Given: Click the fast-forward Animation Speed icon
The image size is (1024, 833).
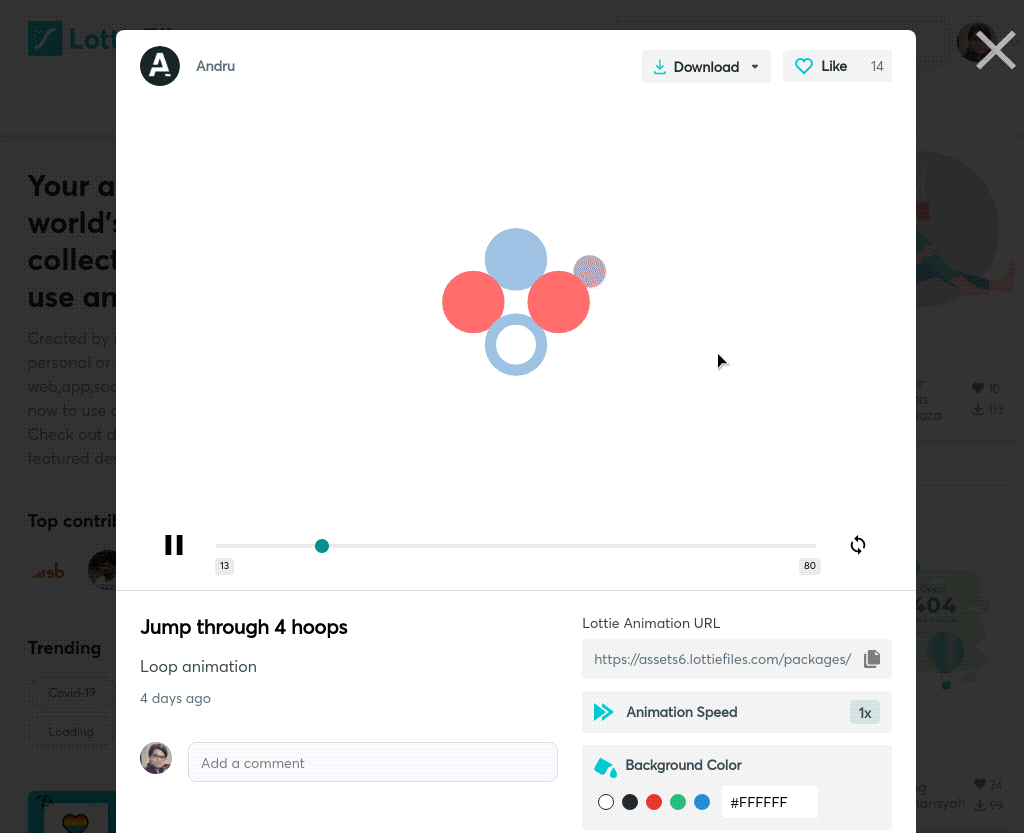Looking at the screenshot, I should coord(603,711).
